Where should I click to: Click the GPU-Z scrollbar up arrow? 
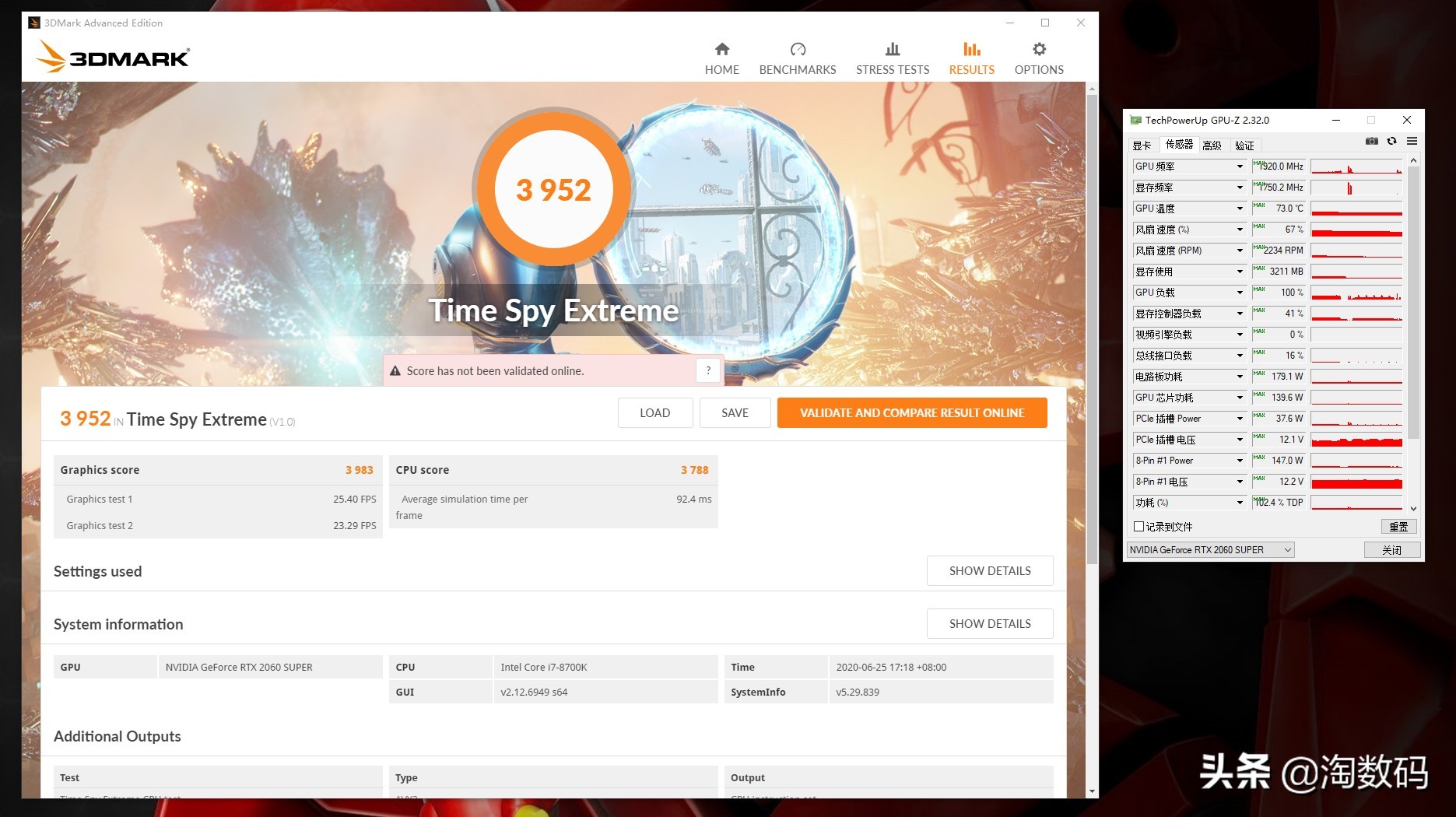click(1413, 160)
